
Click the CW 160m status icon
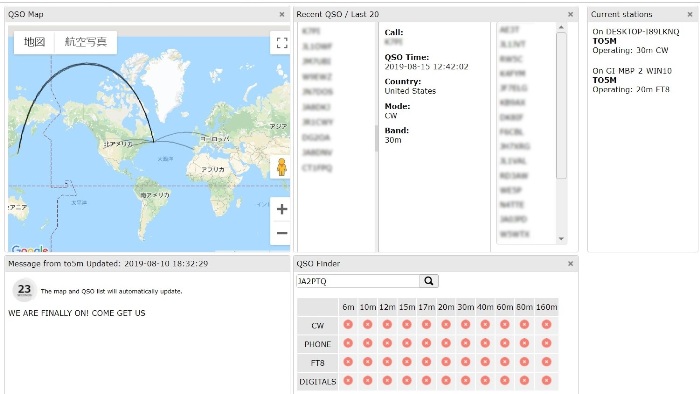point(546,324)
